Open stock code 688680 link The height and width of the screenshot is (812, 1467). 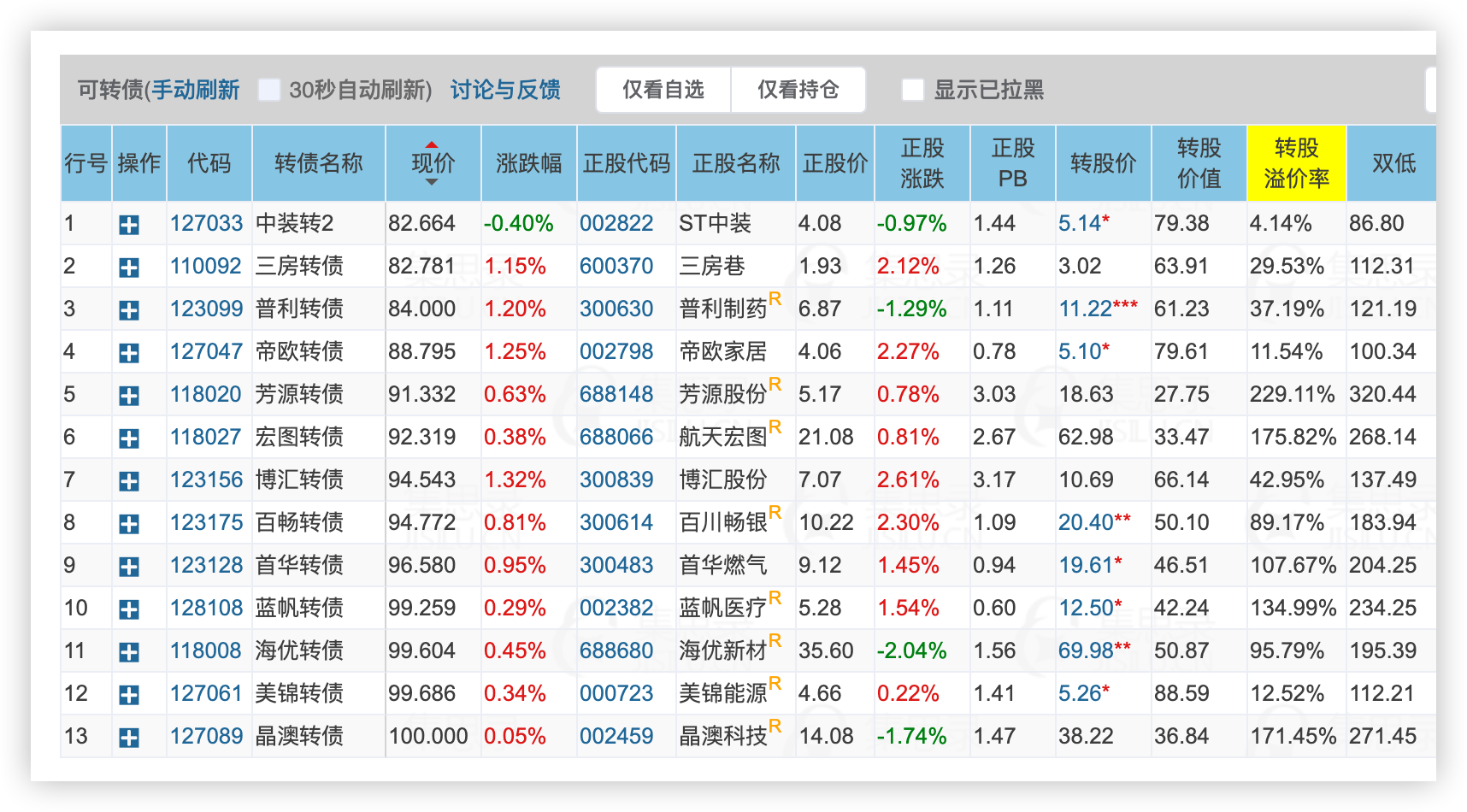[616, 651]
